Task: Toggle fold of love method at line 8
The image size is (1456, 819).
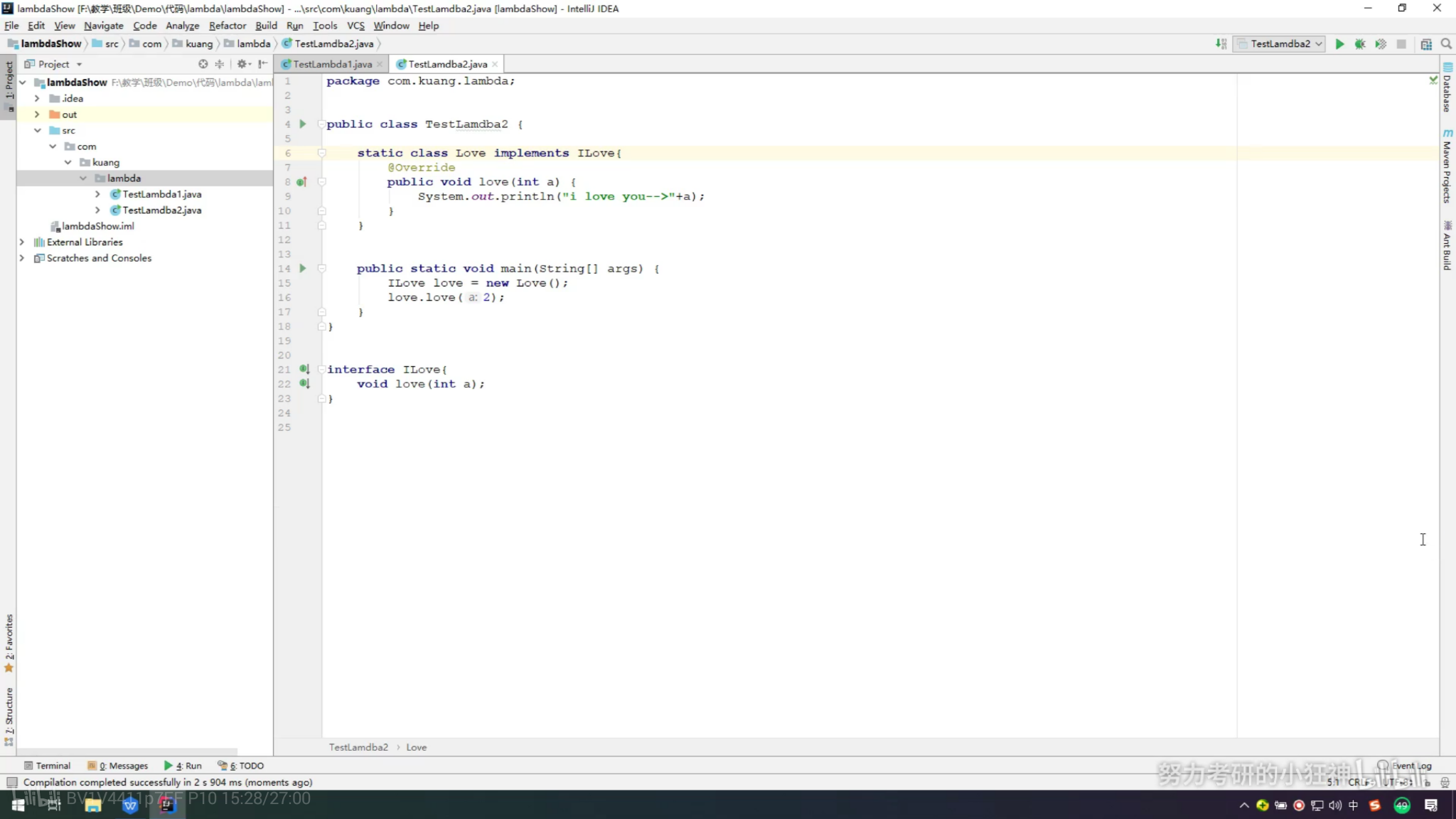Action: click(321, 182)
